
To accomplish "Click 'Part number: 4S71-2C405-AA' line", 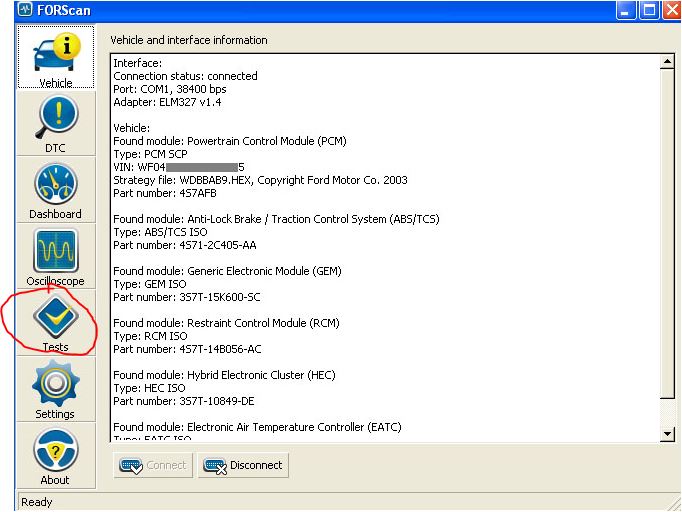I will (x=185, y=245).
